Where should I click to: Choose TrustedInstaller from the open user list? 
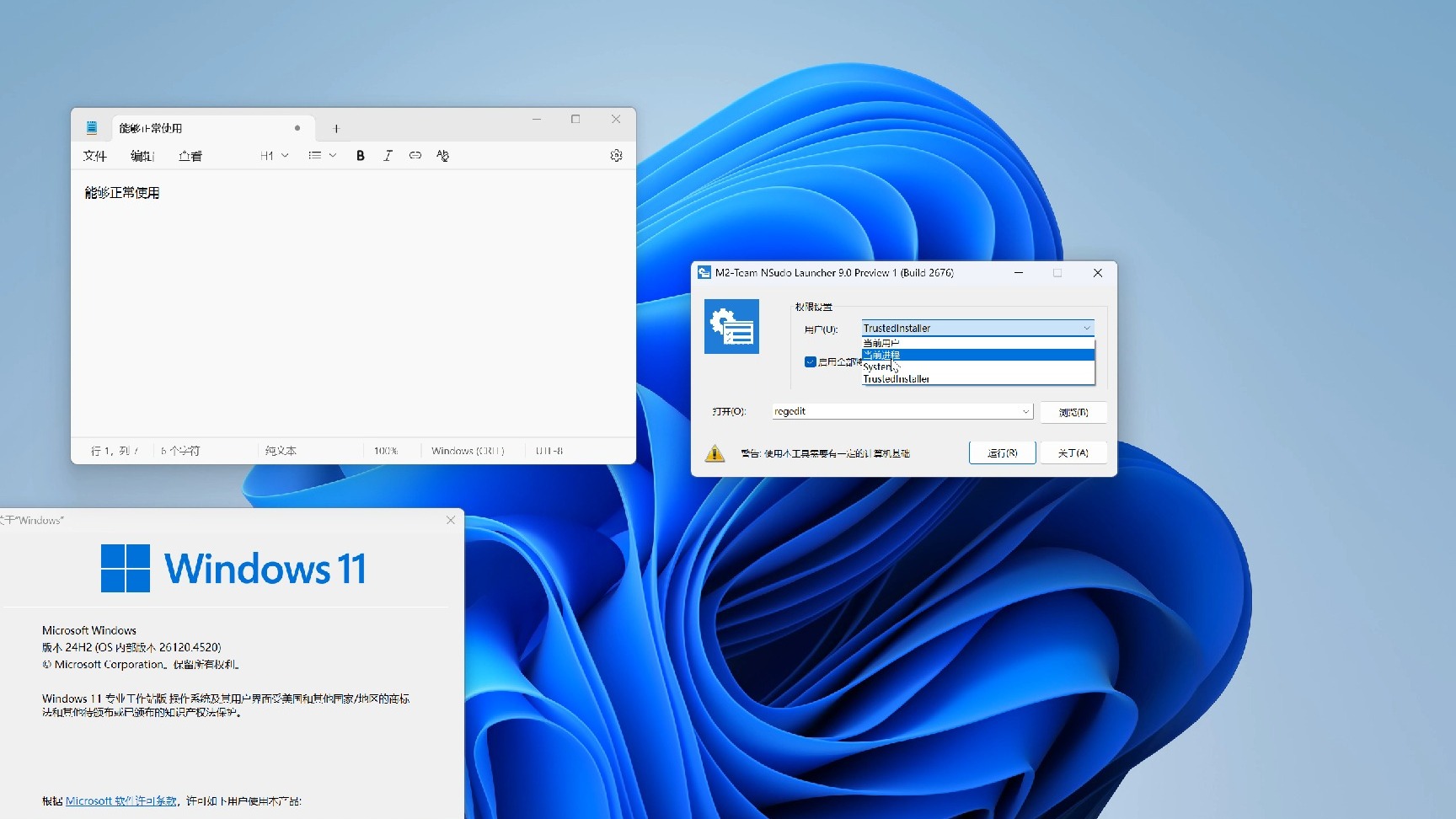click(977, 379)
